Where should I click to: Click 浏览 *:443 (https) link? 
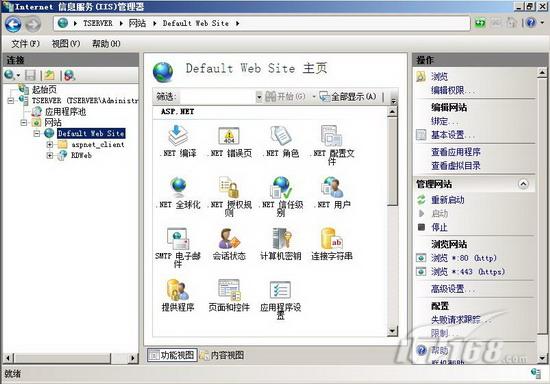coord(468,272)
